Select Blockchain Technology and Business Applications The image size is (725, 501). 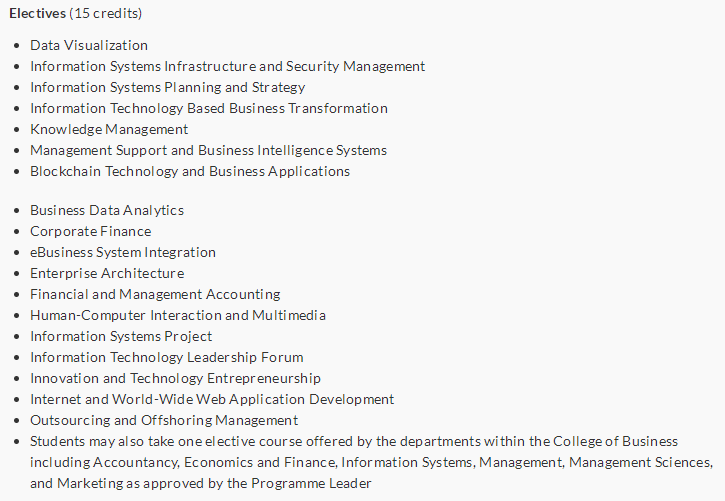(190, 171)
